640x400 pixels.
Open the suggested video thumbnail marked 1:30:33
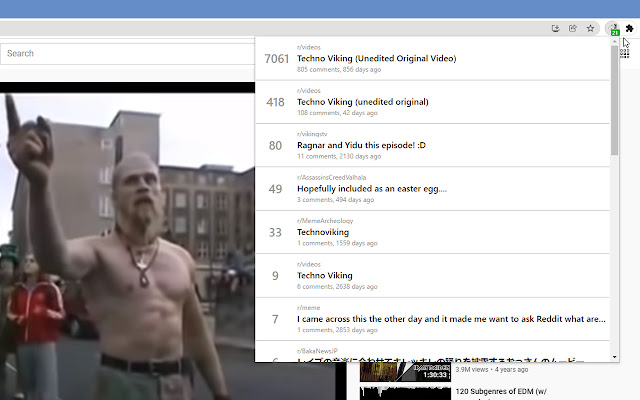pyautogui.click(x=405, y=371)
